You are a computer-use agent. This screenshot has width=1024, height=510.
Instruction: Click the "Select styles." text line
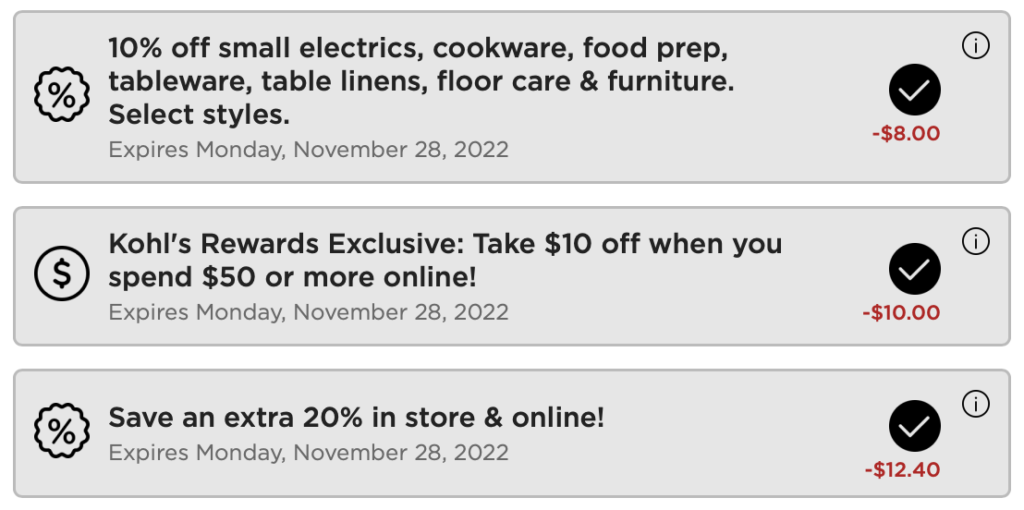[198, 115]
